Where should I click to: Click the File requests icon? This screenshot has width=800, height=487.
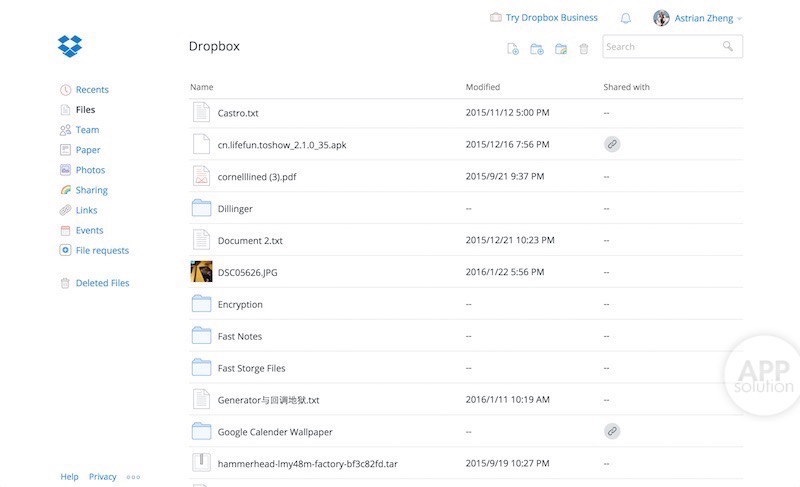click(65, 250)
